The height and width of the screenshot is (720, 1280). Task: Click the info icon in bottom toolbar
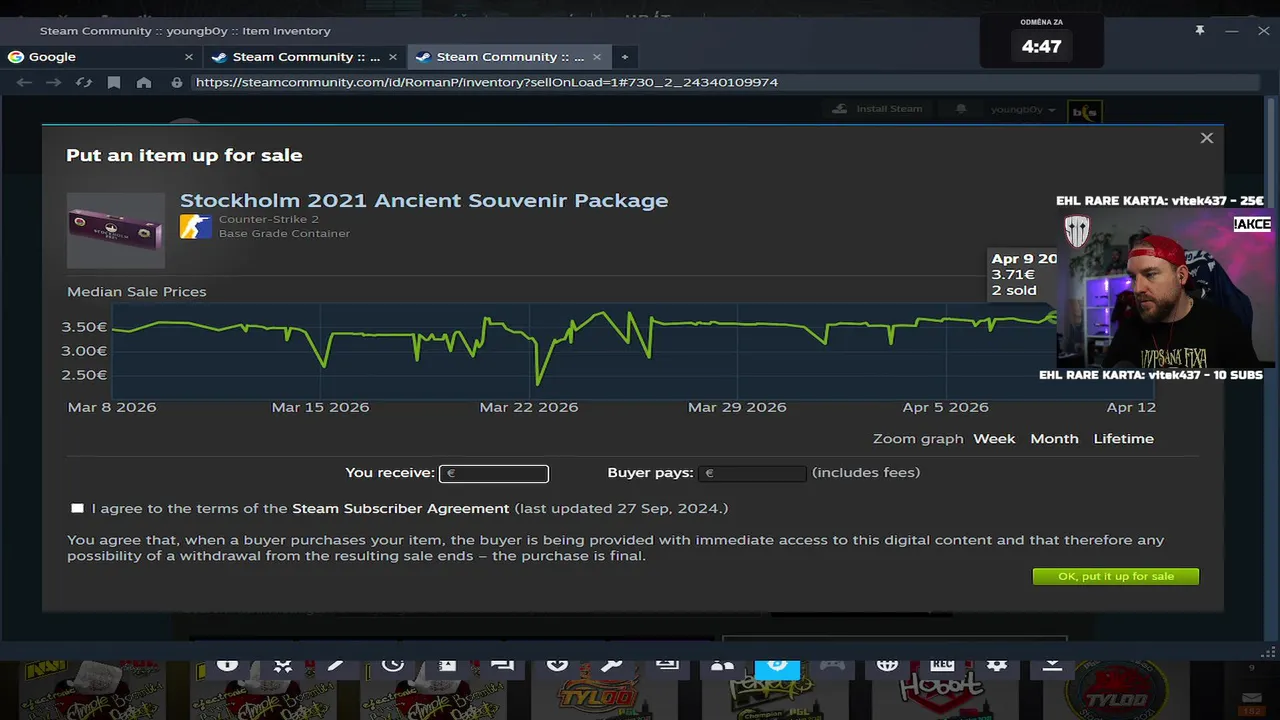pyautogui.click(x=227, y=664)
